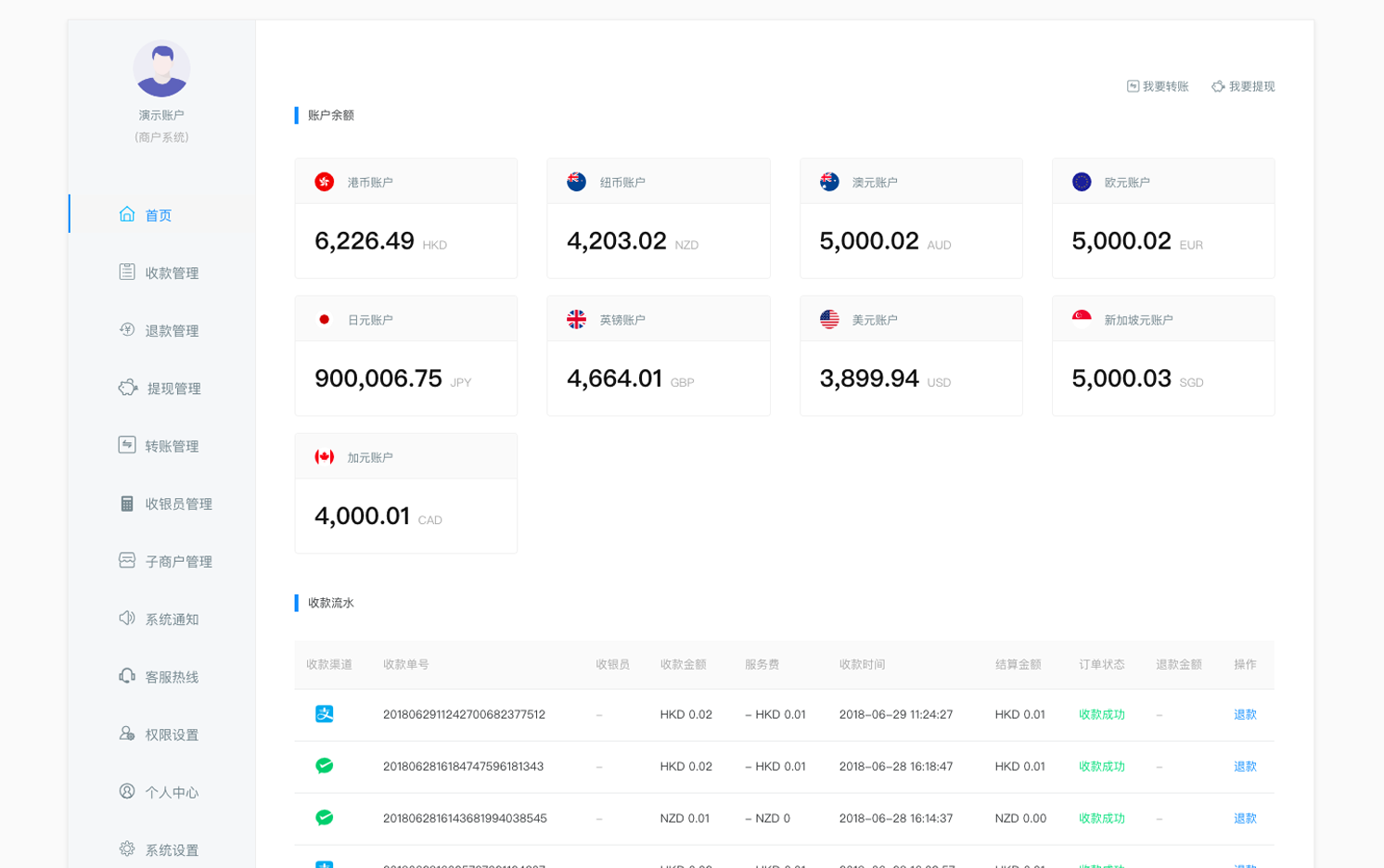Click the 客服热线 headset icon

pos(127,676)
